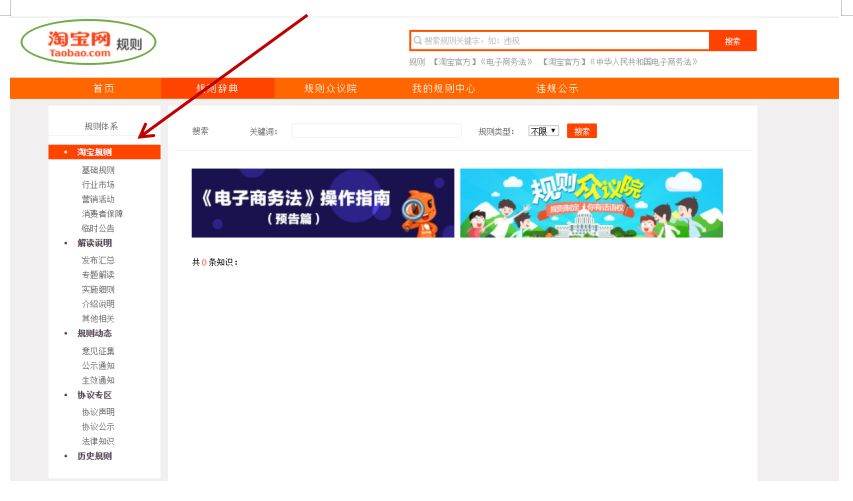Viewport: 853px width, 501px height.
Task: Click the orange 搜索 button beside the top search box
Action: [733, 41]
